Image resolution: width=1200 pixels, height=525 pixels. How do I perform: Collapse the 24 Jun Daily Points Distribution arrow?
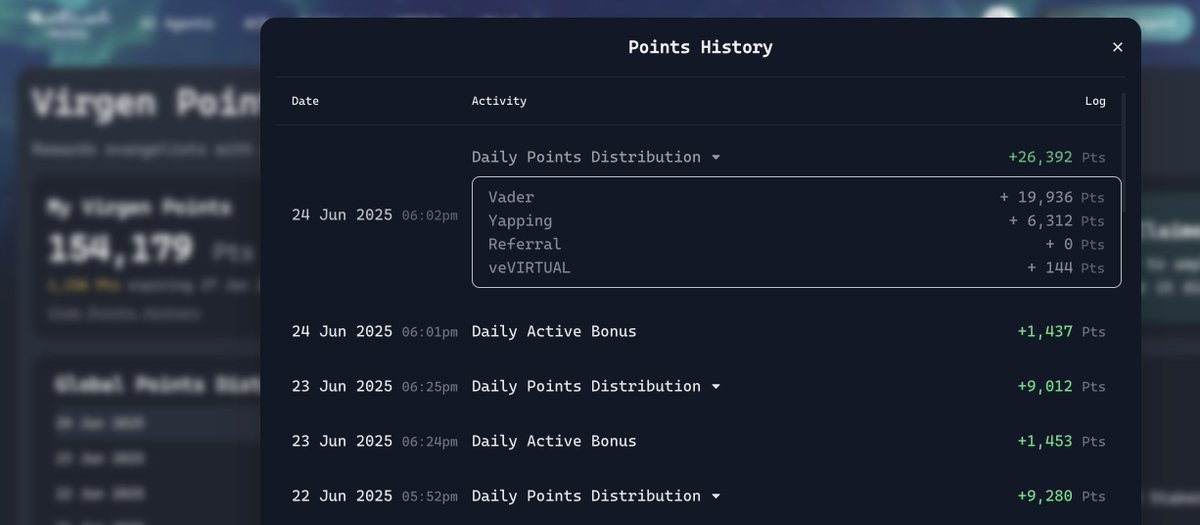click(x=715, y=158)
